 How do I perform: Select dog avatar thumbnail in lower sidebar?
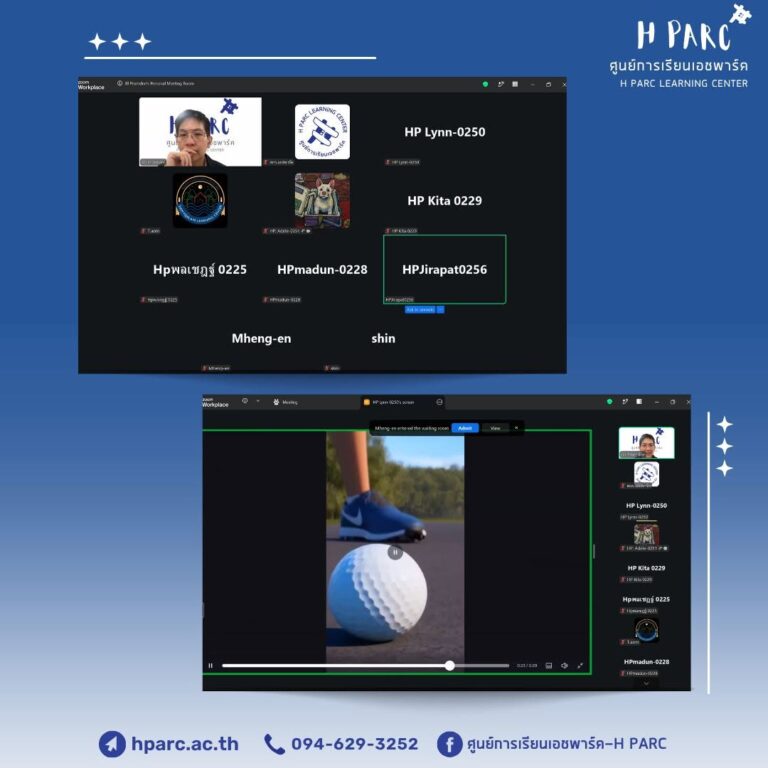click(647, 534)
